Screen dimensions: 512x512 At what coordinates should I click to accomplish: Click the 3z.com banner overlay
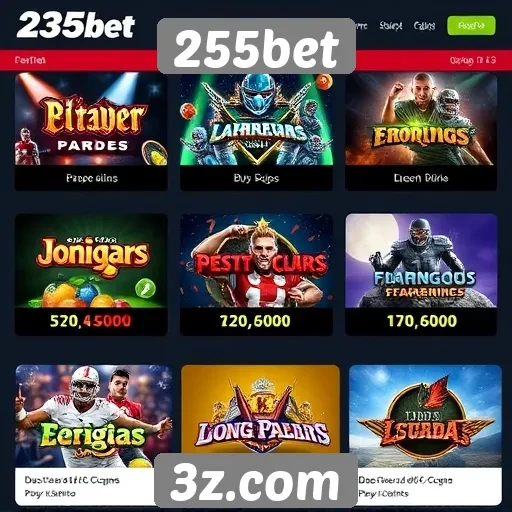point(256,482)
